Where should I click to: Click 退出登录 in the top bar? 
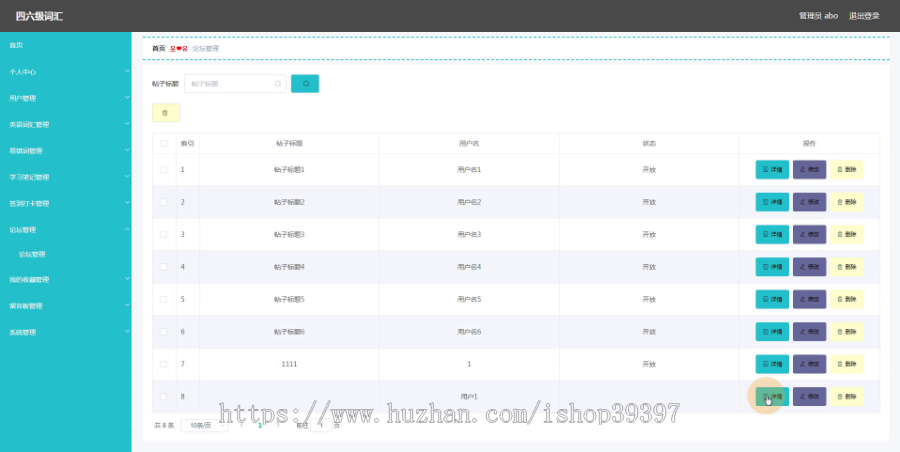tap(864, 16)
